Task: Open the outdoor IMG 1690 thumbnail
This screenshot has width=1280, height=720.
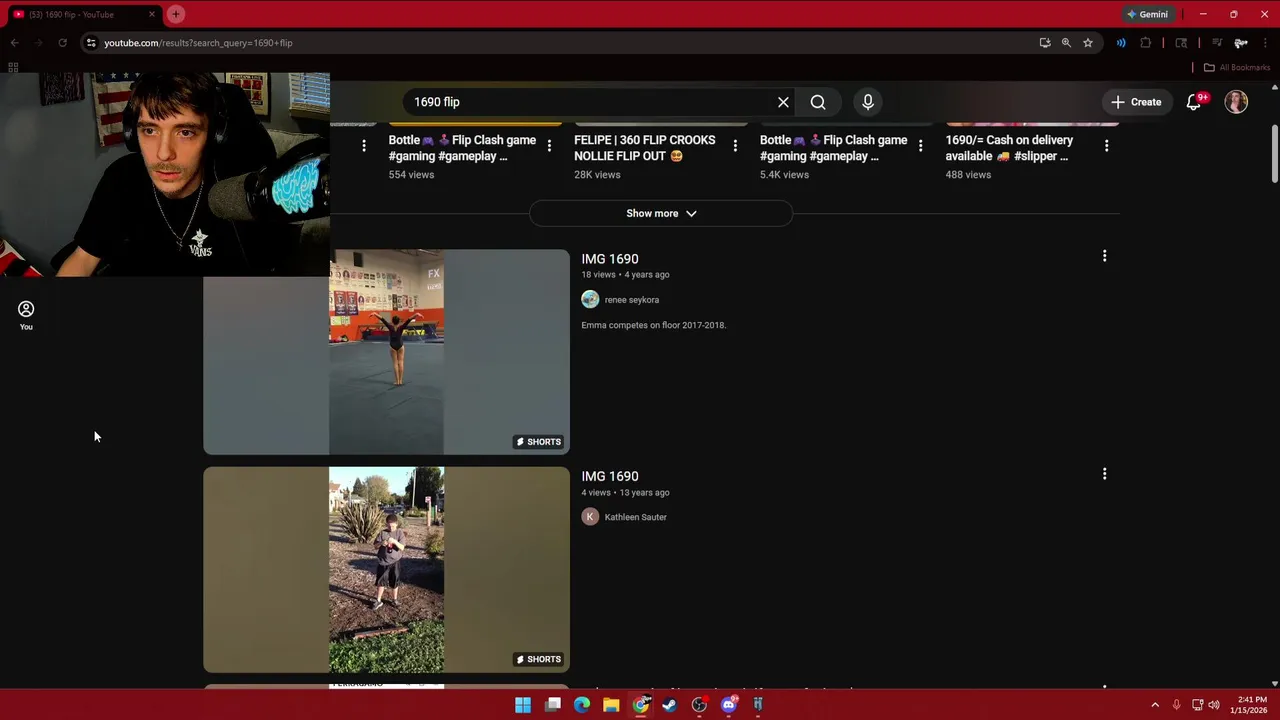Action: [x=386, y=570]
